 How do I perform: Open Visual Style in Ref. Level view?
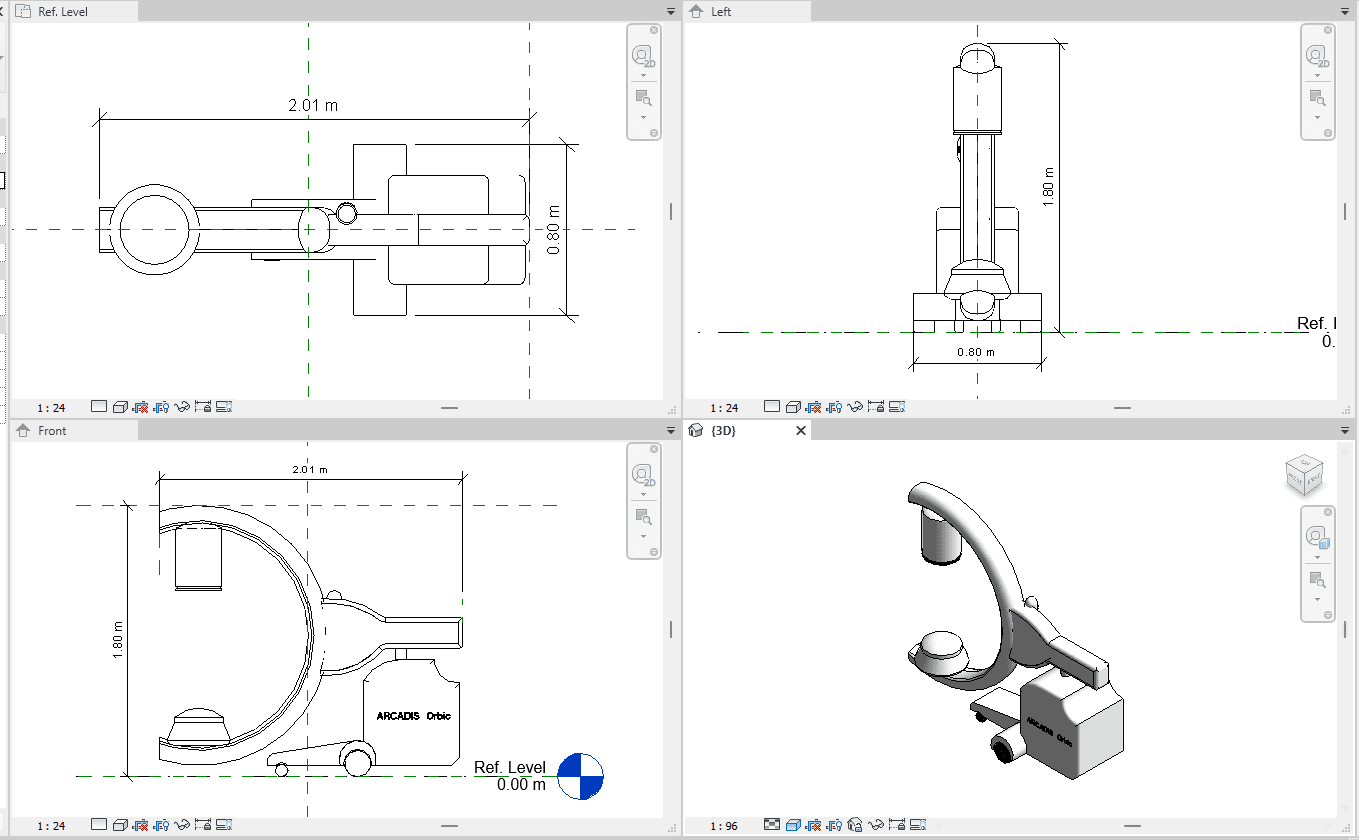click(x=120, y=407)
